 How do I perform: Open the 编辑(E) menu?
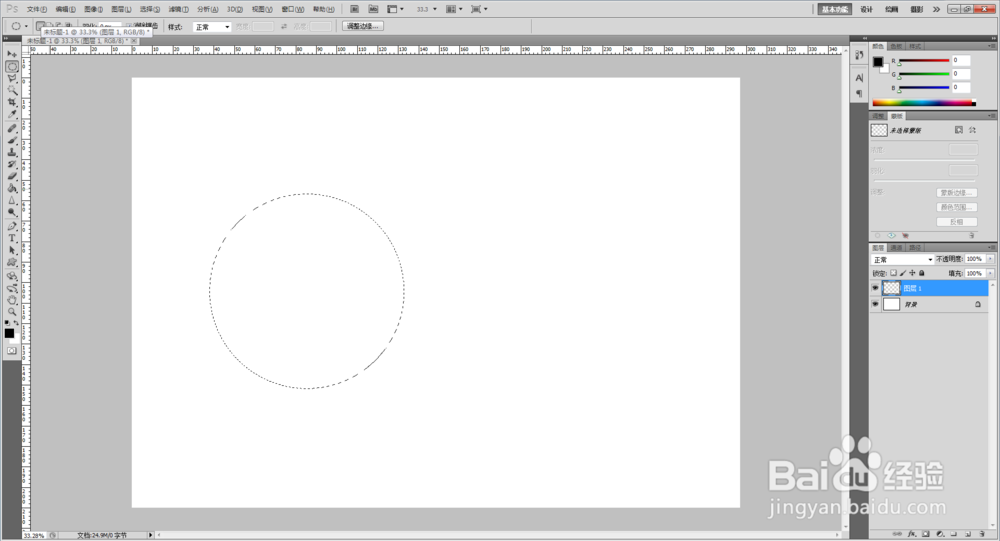(65, 10)
